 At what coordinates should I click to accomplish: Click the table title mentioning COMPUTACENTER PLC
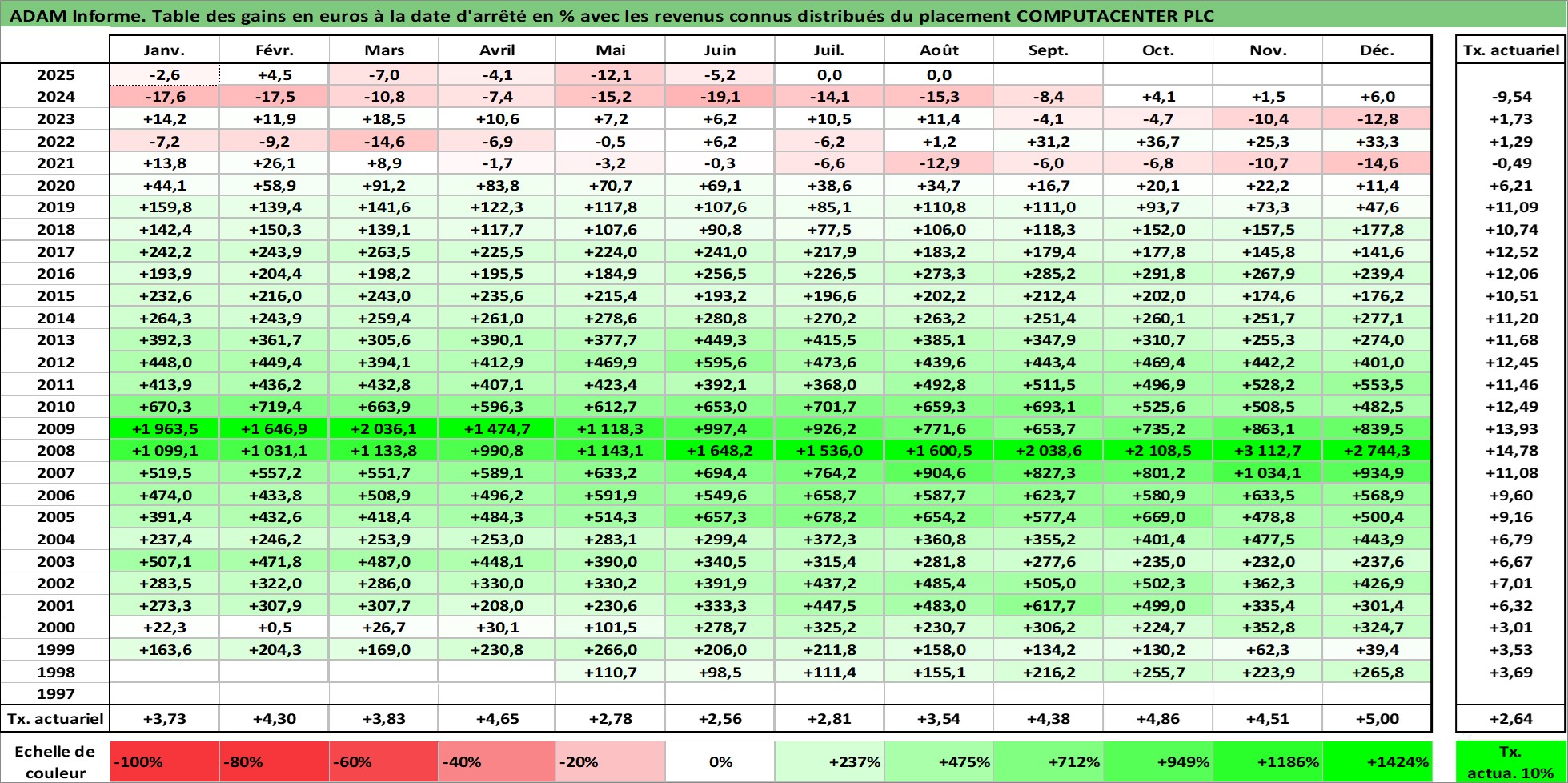coord(612,15)
